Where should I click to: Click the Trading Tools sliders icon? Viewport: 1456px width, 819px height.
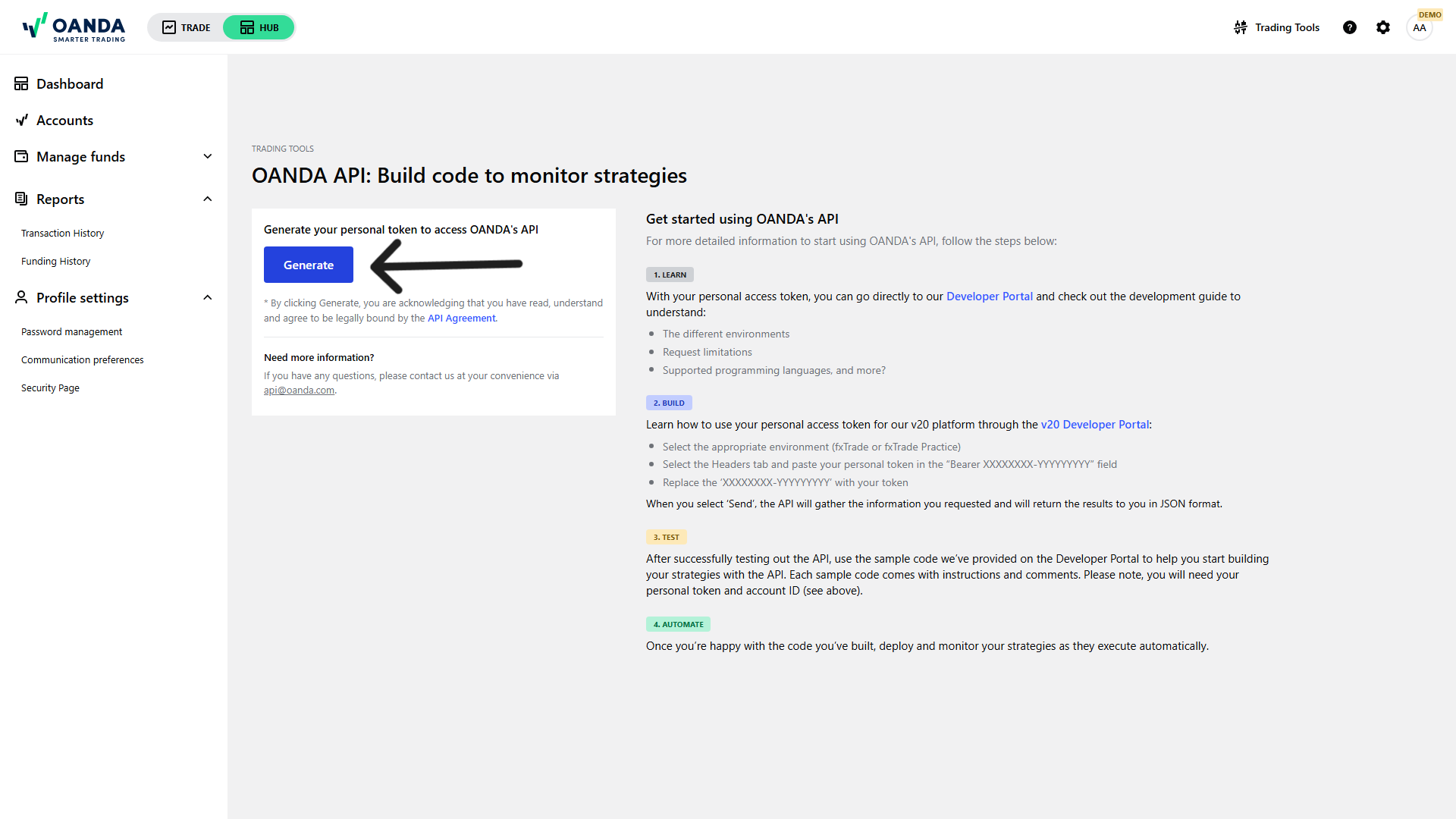point(1241,27)
